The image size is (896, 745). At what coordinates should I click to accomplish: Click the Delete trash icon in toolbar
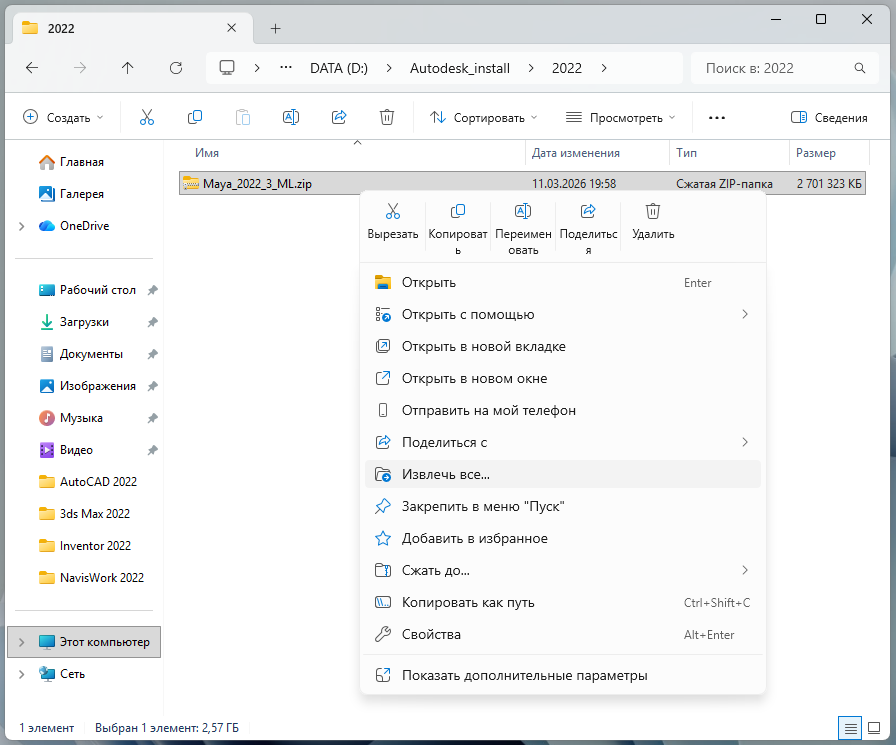coord(387,118)
